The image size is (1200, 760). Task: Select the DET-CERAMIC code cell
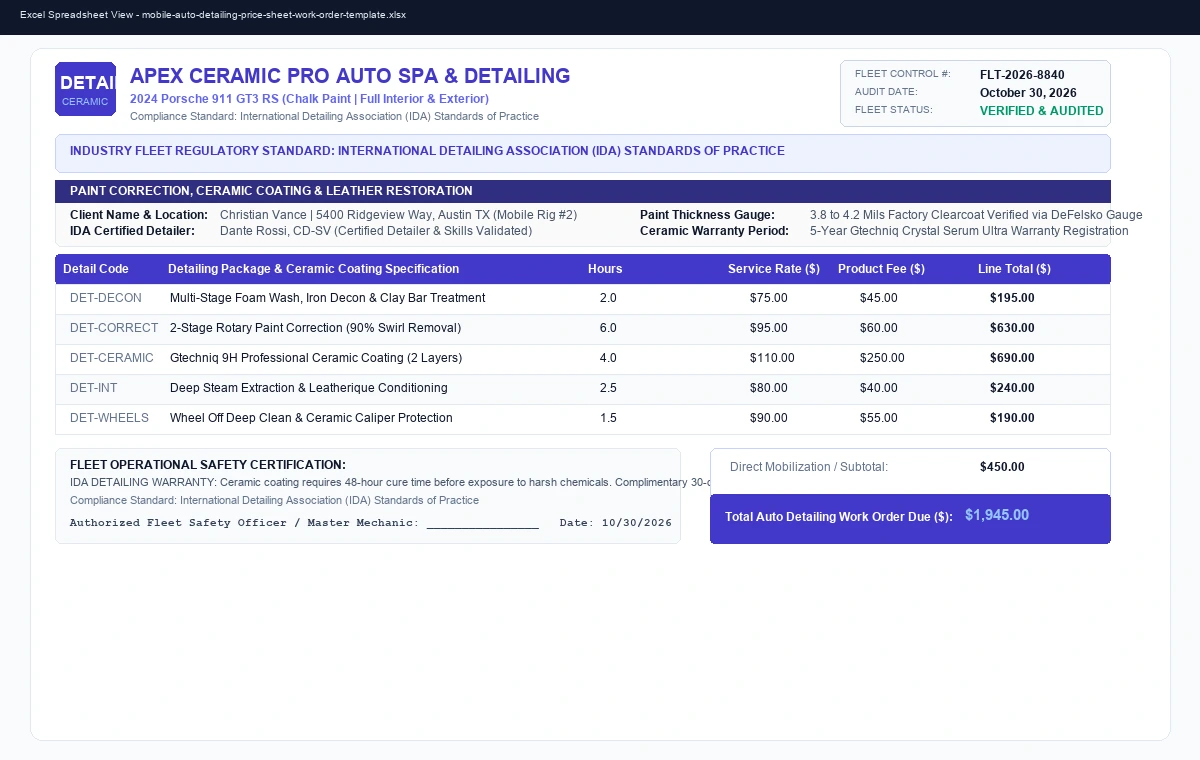click(112, 358)
